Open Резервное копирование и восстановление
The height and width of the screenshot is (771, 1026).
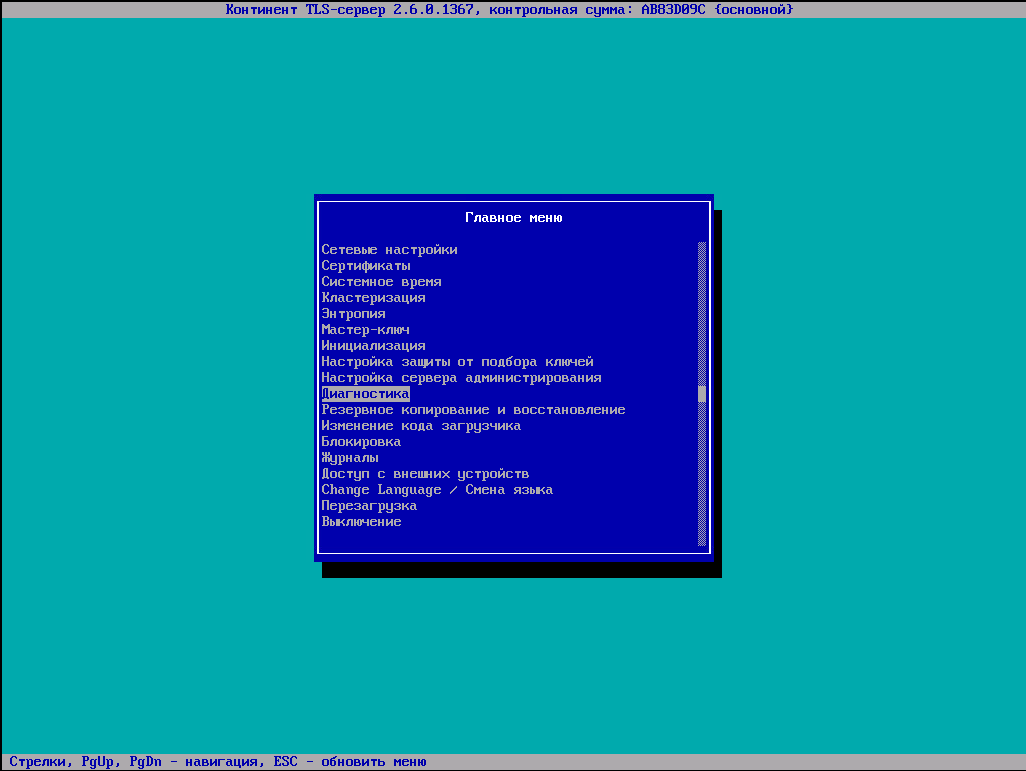coord(473,410)
